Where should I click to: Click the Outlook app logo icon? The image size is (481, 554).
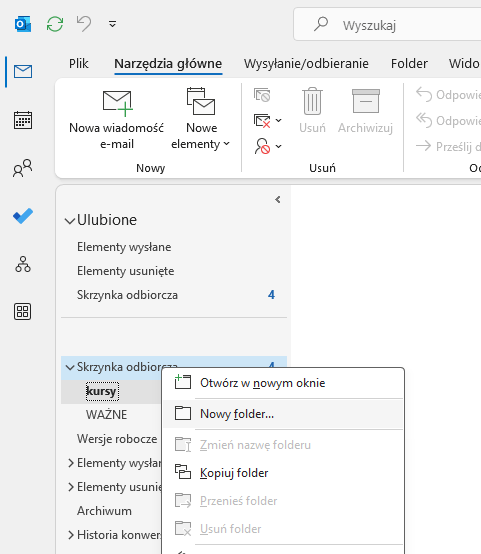click(x=23, y=24)
